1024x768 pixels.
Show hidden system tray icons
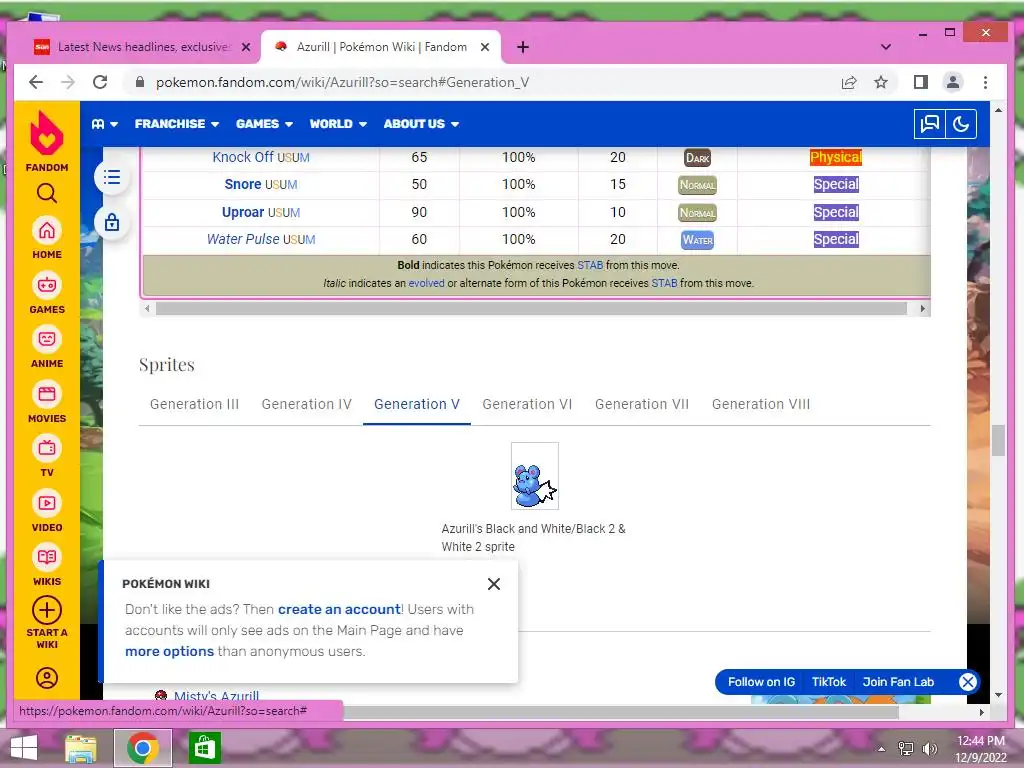coord(881,749)
